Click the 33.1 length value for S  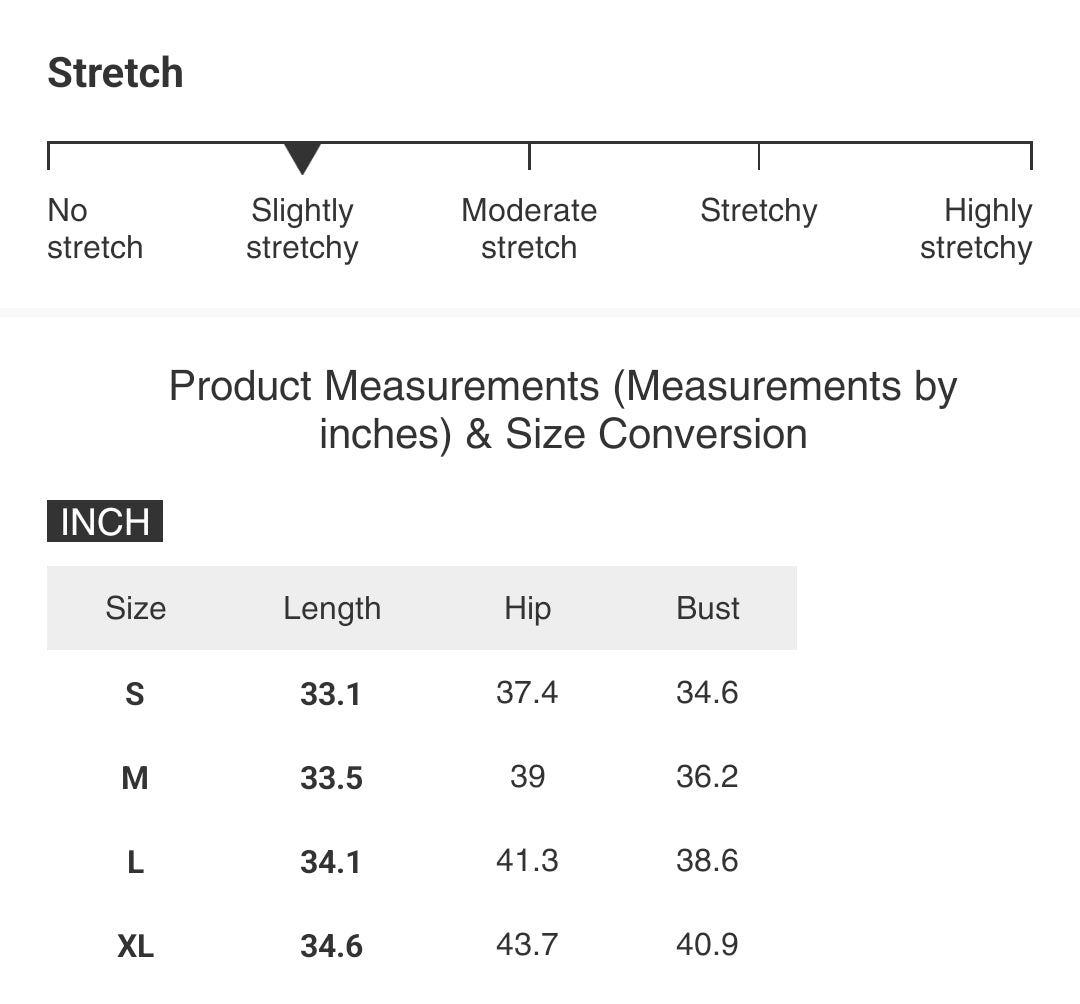[x=331, y=693]
